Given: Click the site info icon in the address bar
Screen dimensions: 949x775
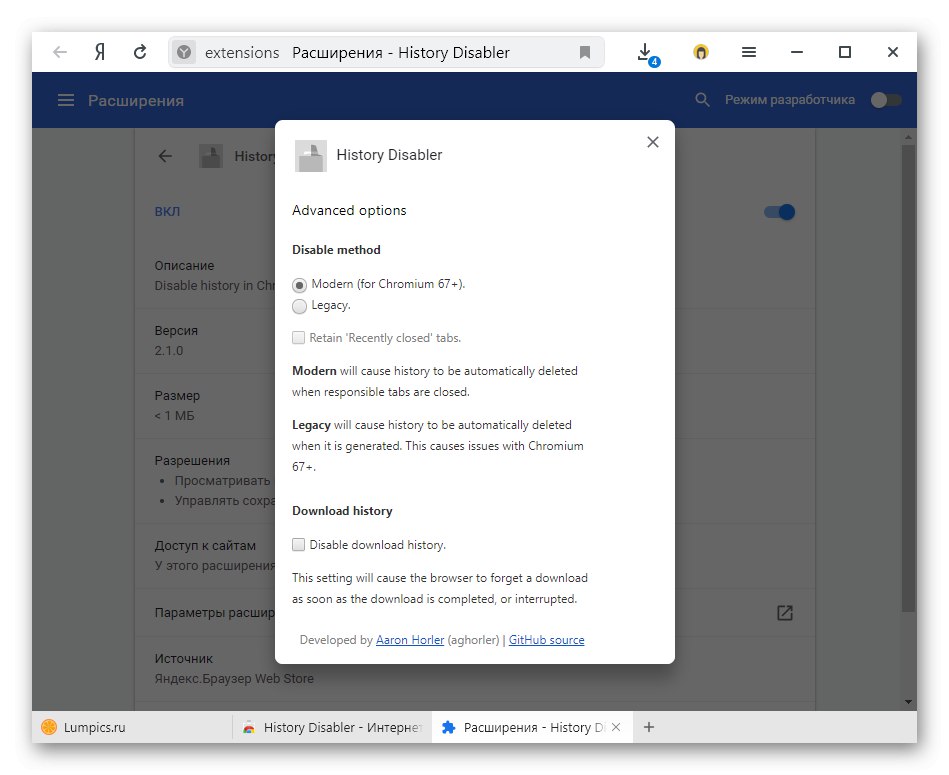Looking at the screenshot, I should (x=184, y=53).
